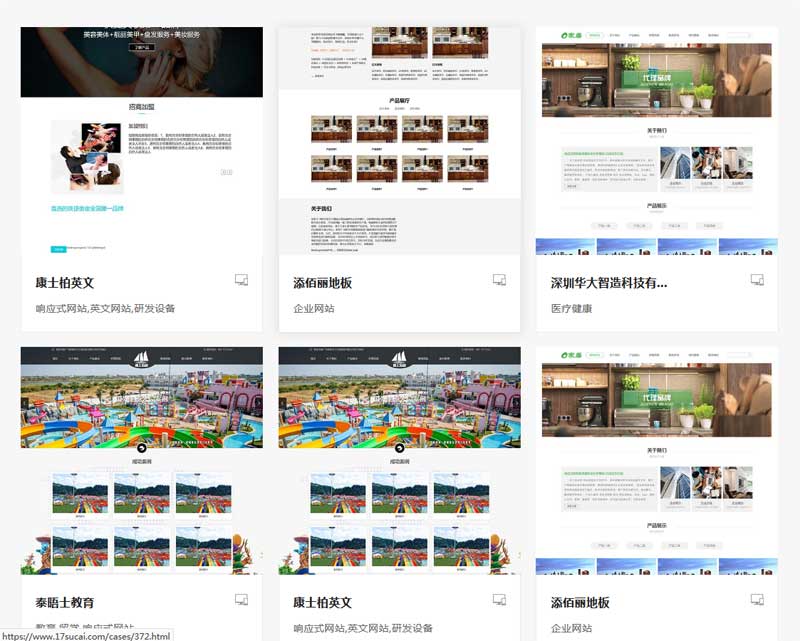Open kitchen shelf thumbnail above 深圳华大智造科技

pos(657,140)
